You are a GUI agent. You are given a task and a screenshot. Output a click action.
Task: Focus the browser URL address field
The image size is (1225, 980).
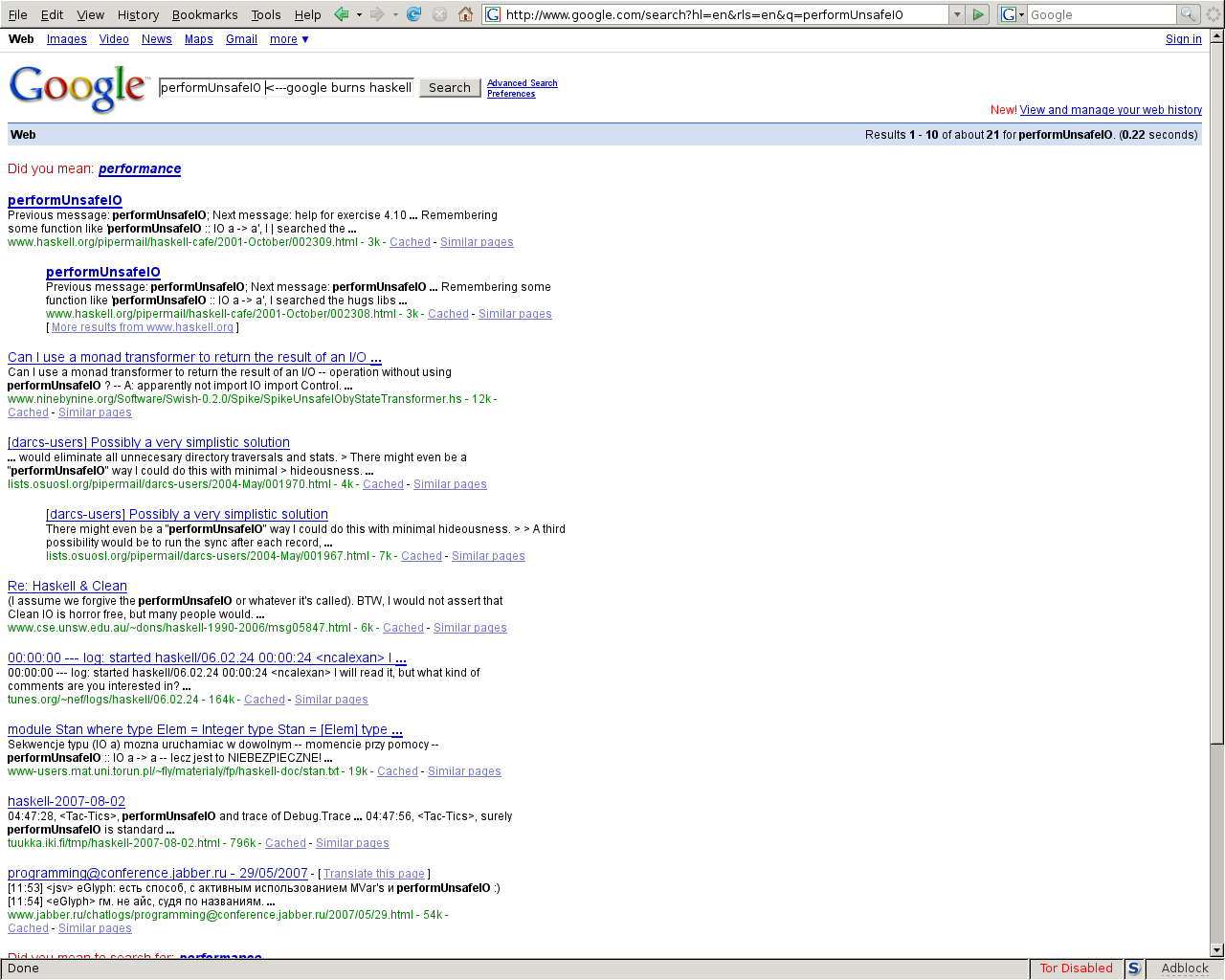[725, 14]
